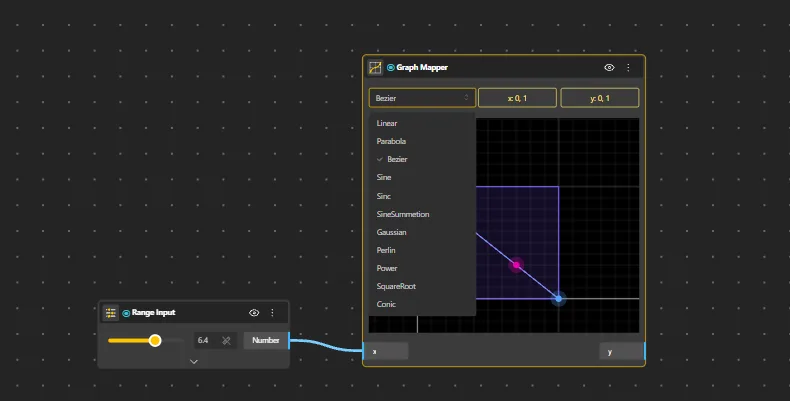The height and width of the screenshot is (401, 790).
Task: Click the Graph Mapper node icon
Action: (x=375, y=68)
